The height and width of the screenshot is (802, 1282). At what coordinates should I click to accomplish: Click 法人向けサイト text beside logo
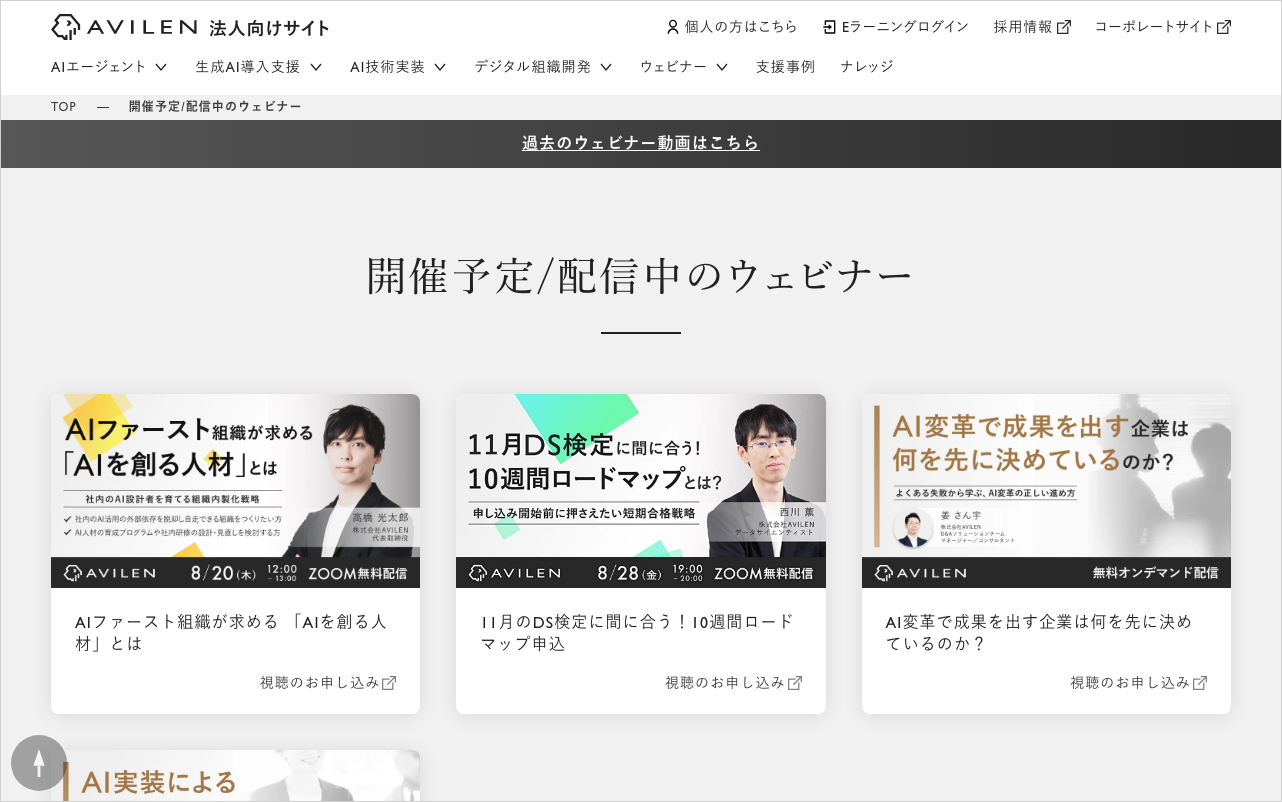tap(270, 28)
